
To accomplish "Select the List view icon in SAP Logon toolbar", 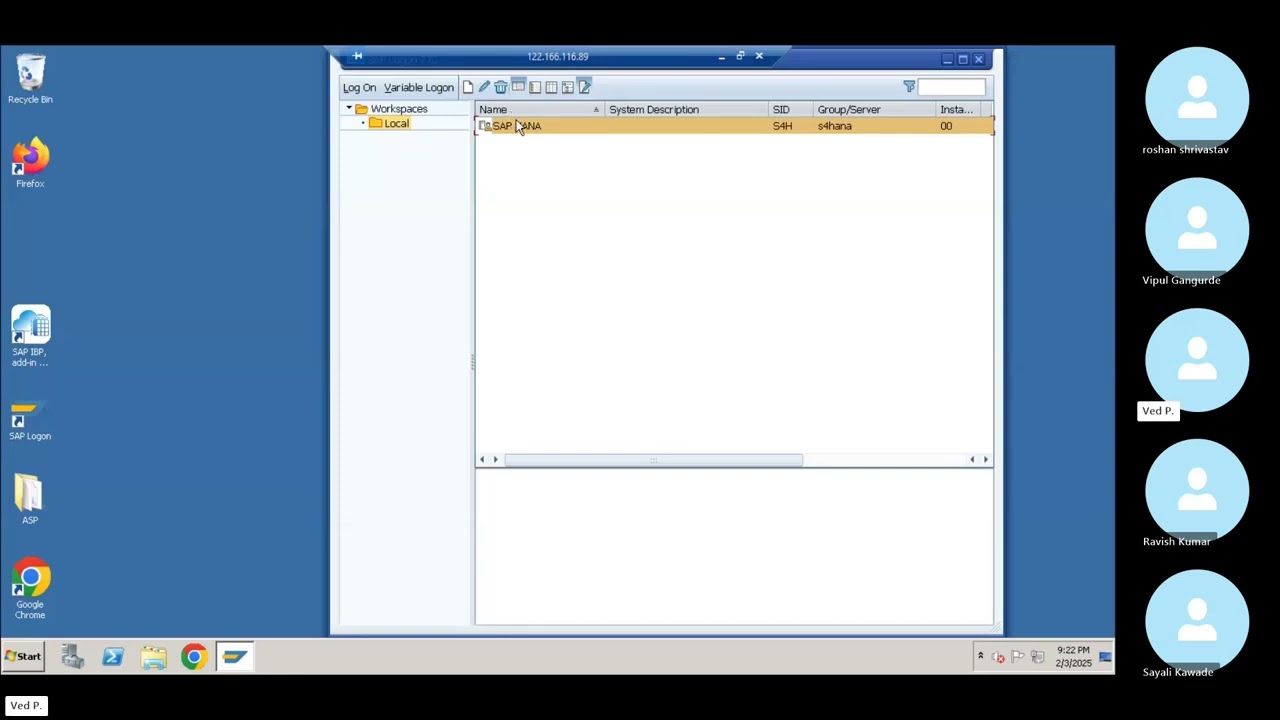I will pyautogui.click(x=535, y=87).
